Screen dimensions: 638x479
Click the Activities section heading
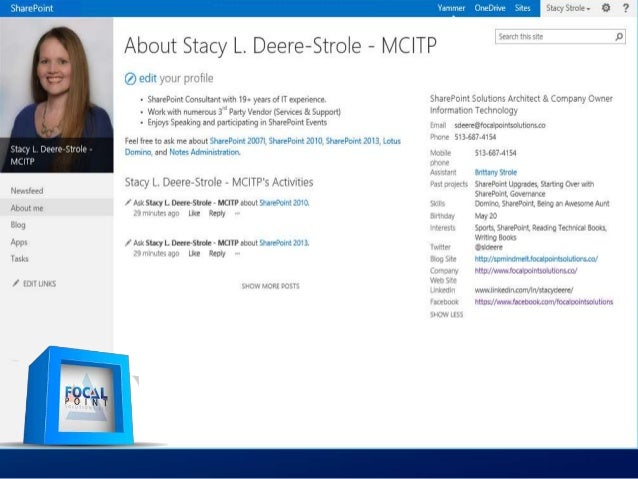[219, 182]
